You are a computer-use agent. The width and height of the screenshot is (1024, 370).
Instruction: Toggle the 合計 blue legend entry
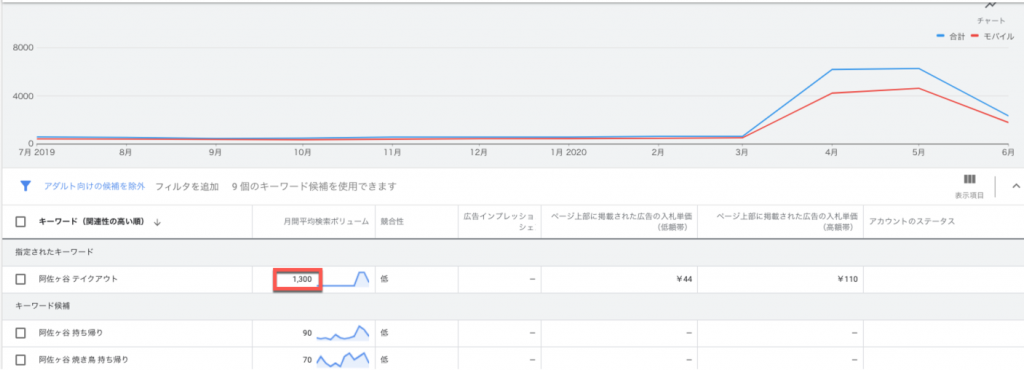click(x=950, y=37)
